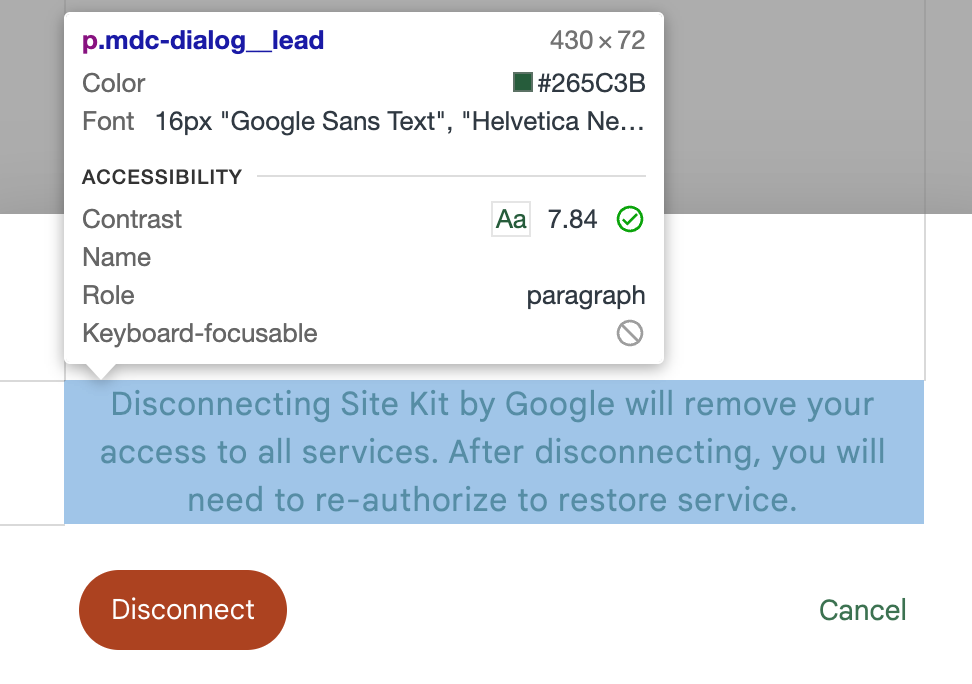Select the Aa contrast sample badge
The height and width of the screenshot is (684, 972).
510,219
